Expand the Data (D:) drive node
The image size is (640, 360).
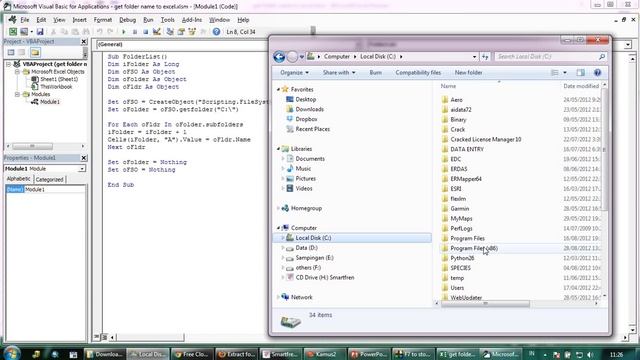pyautogui.click(x=283, y=248)
